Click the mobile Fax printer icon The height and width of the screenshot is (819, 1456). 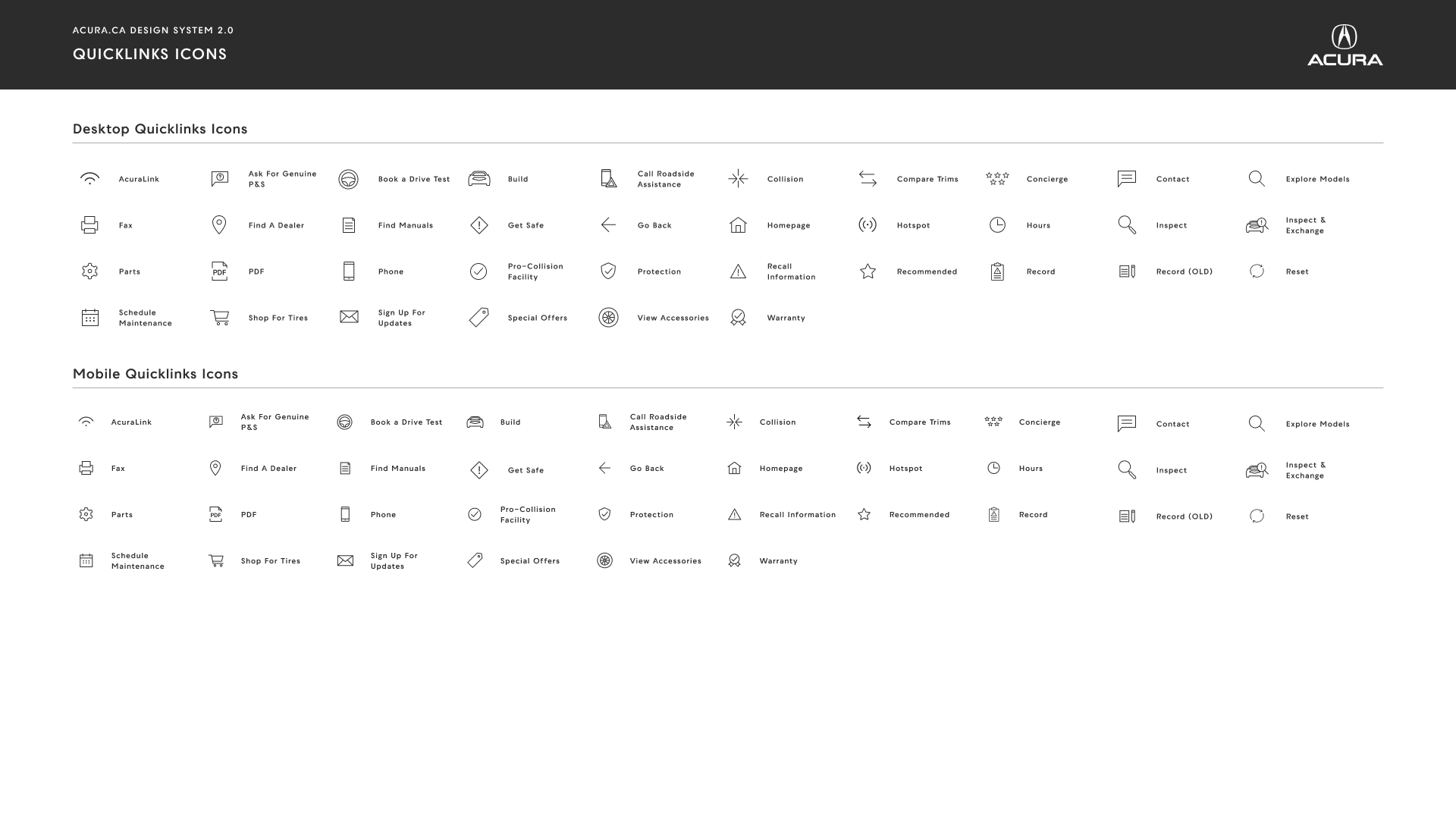[86, 469]
